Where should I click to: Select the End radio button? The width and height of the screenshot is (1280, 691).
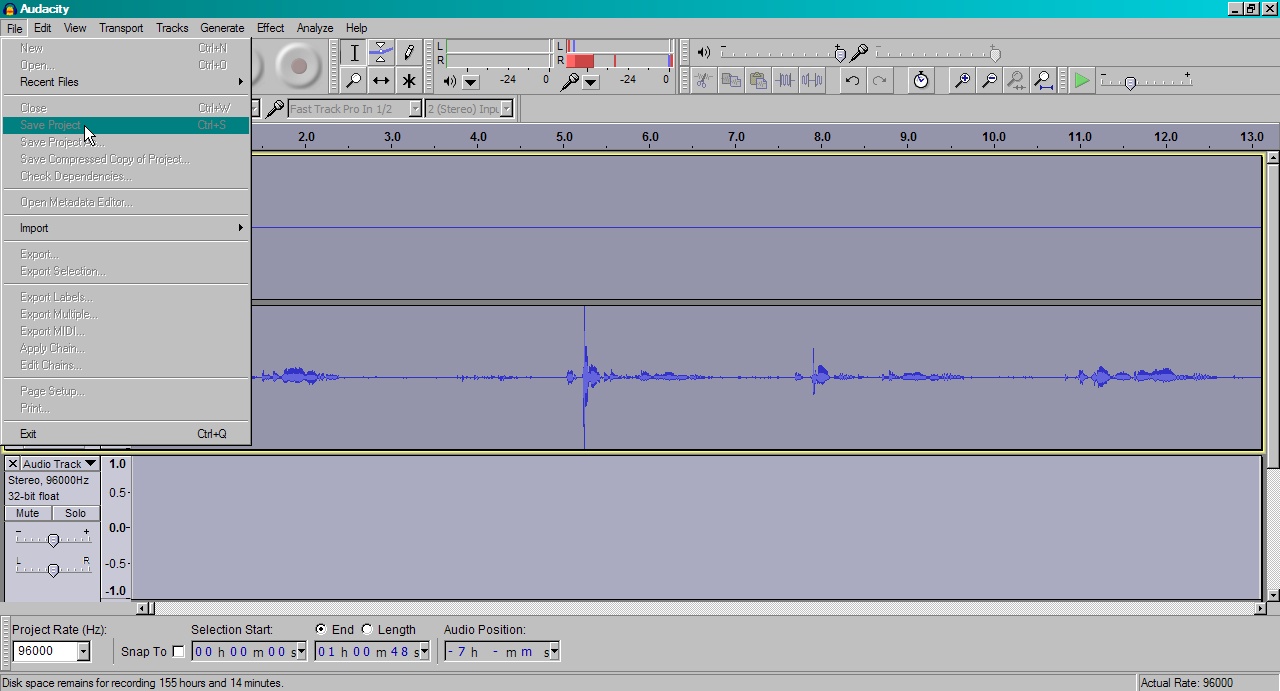pyautogui.click(x=320, y=629)
